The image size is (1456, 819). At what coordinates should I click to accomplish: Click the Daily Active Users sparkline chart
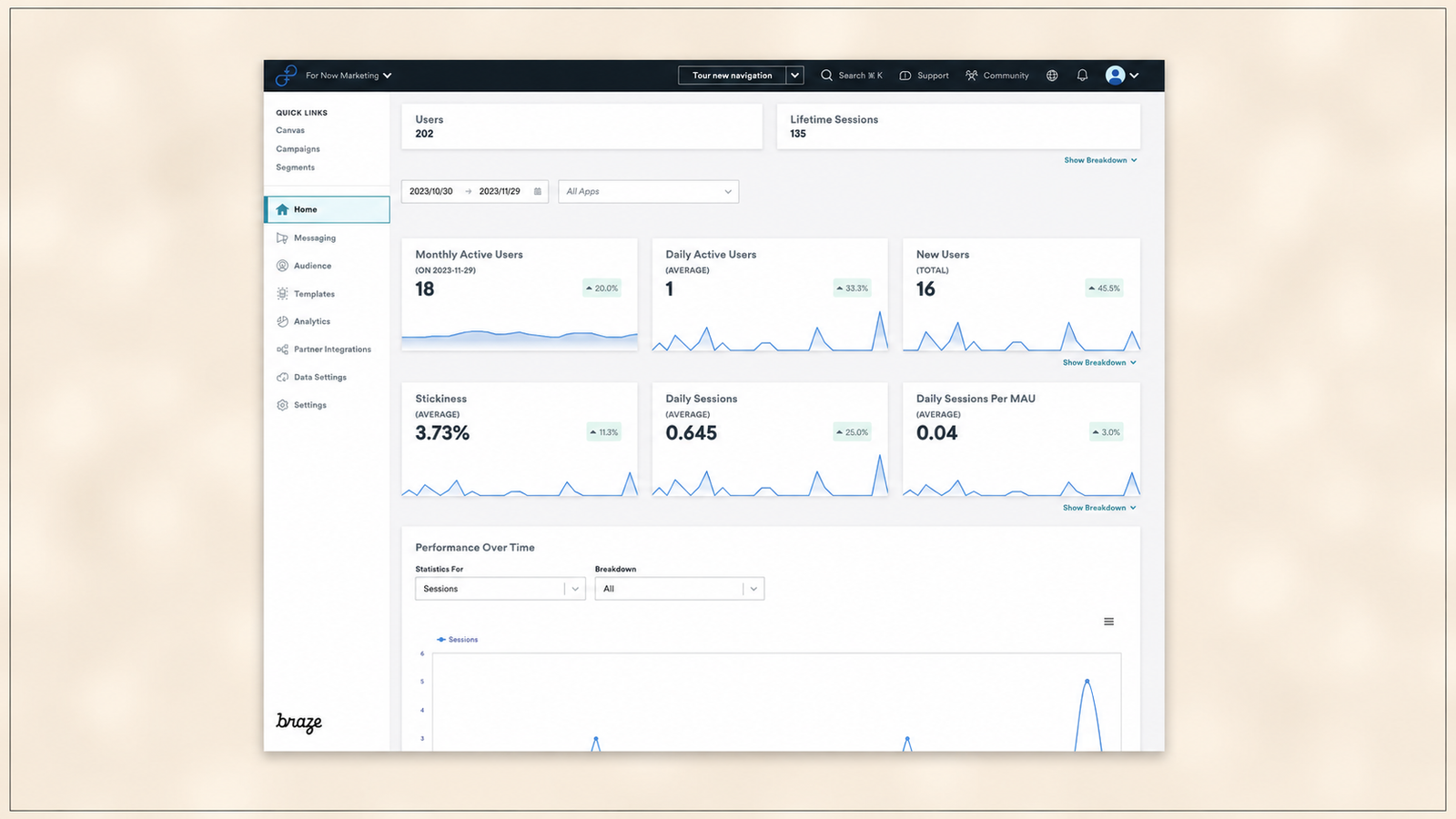(770, 331)
